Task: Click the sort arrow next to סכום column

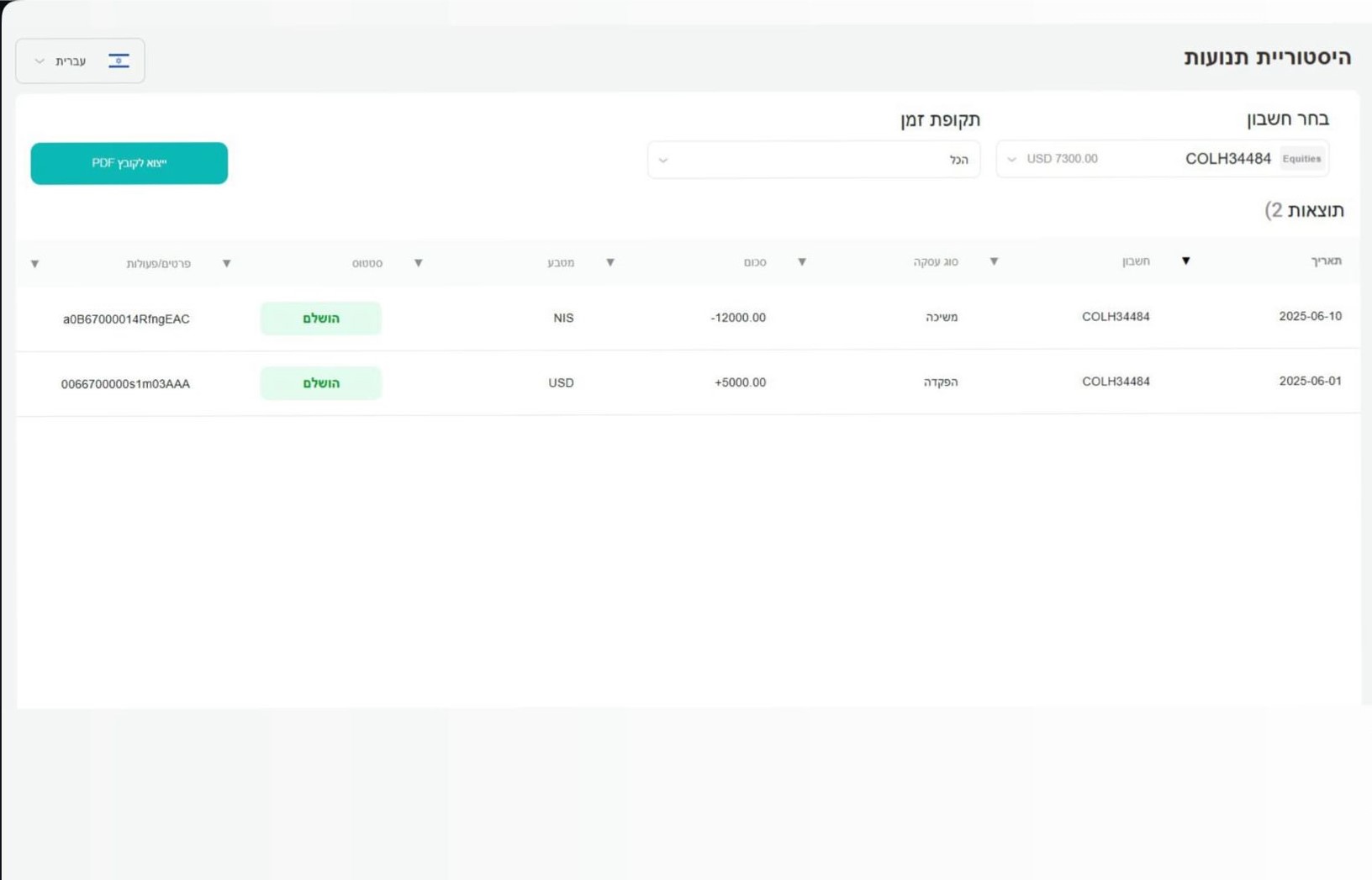Action: click(610, 262)
